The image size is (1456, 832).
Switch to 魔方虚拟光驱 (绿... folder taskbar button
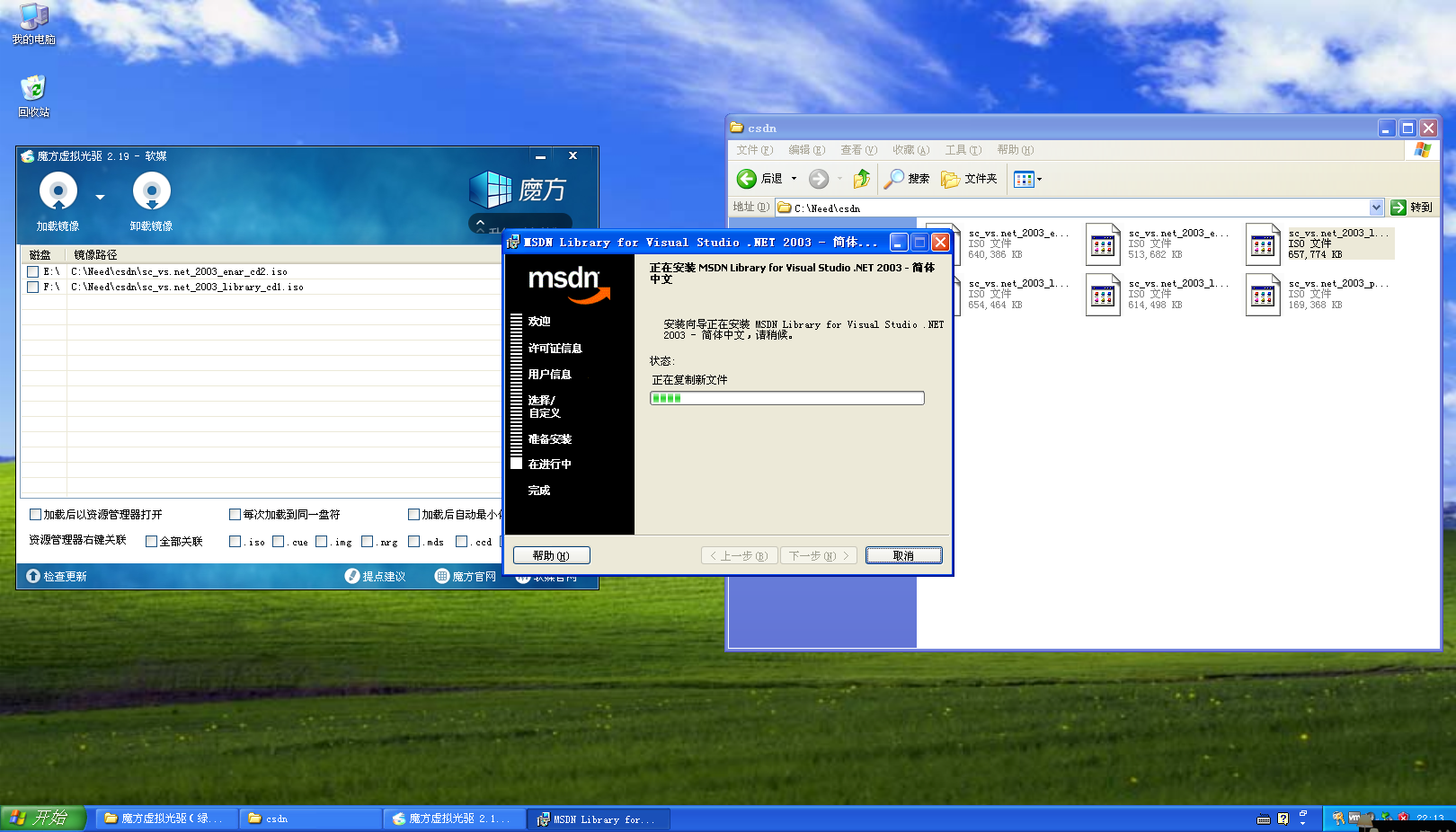tap(166, 819)
